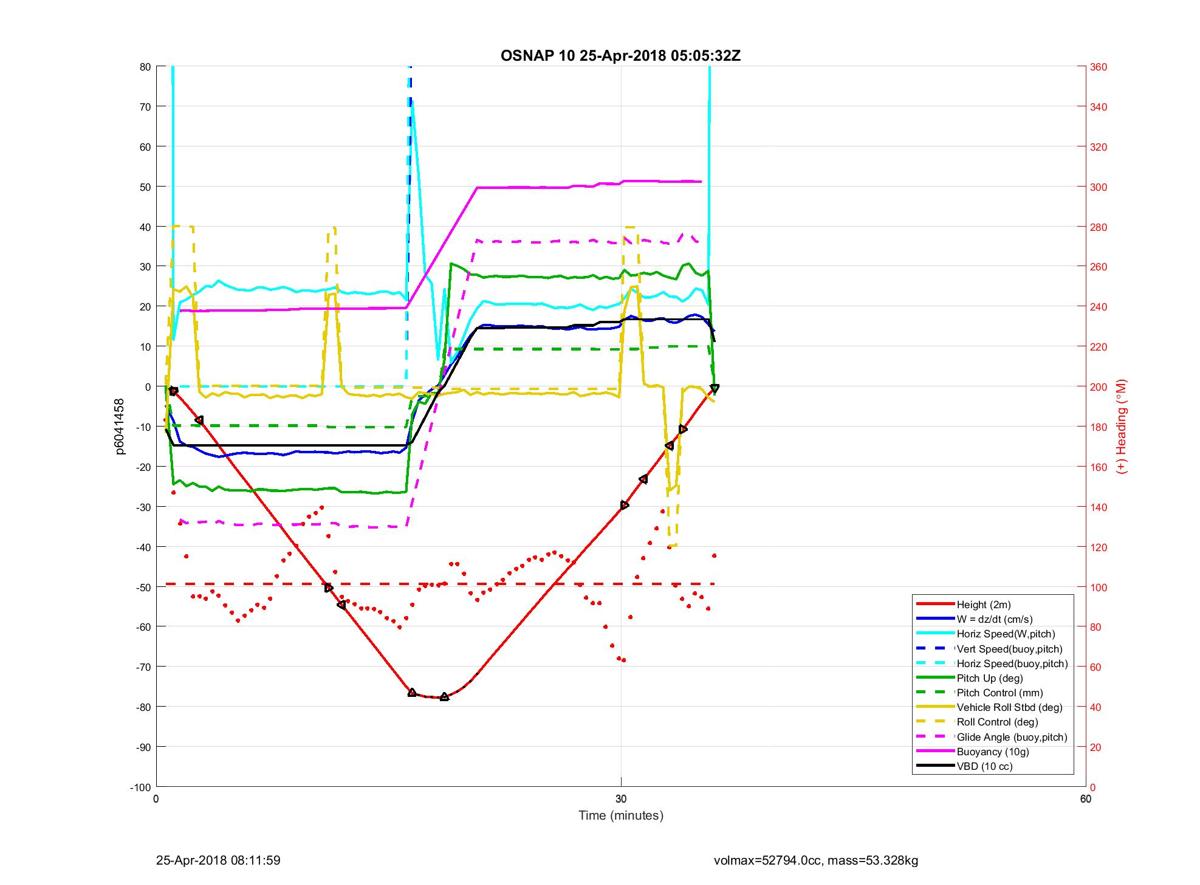Click the -70 tick label
The height and width of the screenshot is (885, 1200).
(x=142, y=667)
